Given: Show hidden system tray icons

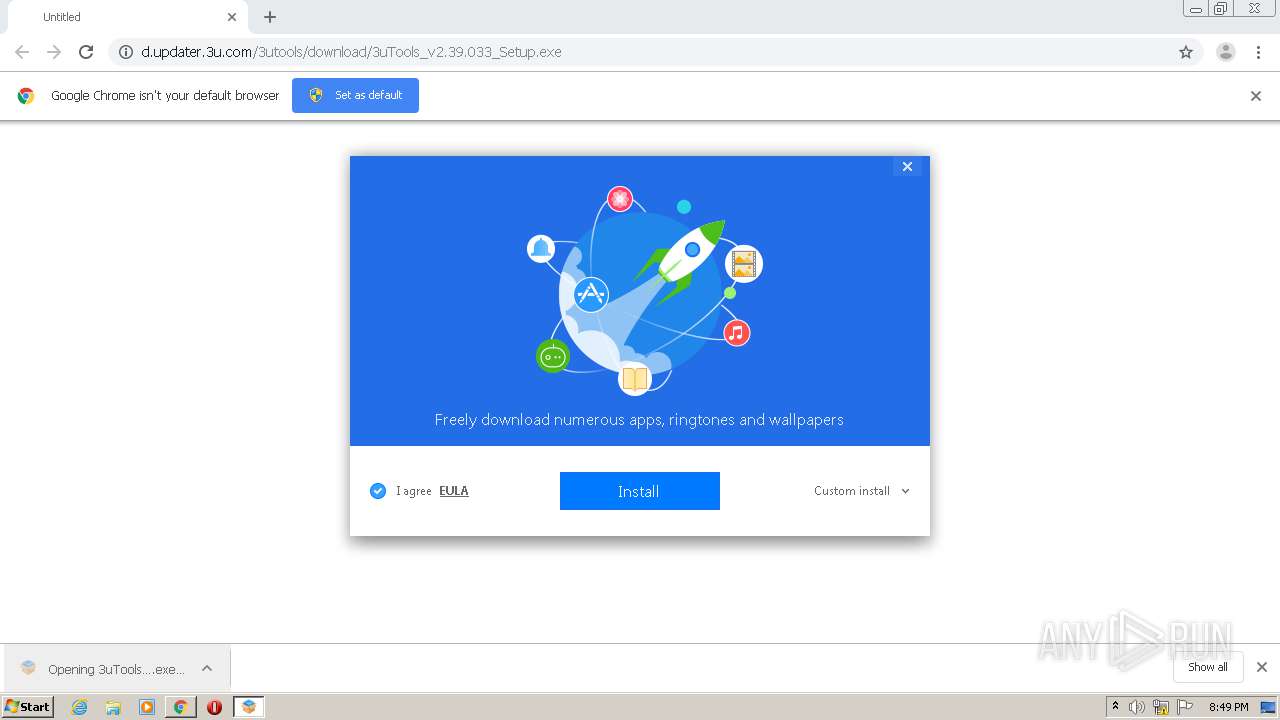Looking at the screenshot, I should coord(1116,707).
